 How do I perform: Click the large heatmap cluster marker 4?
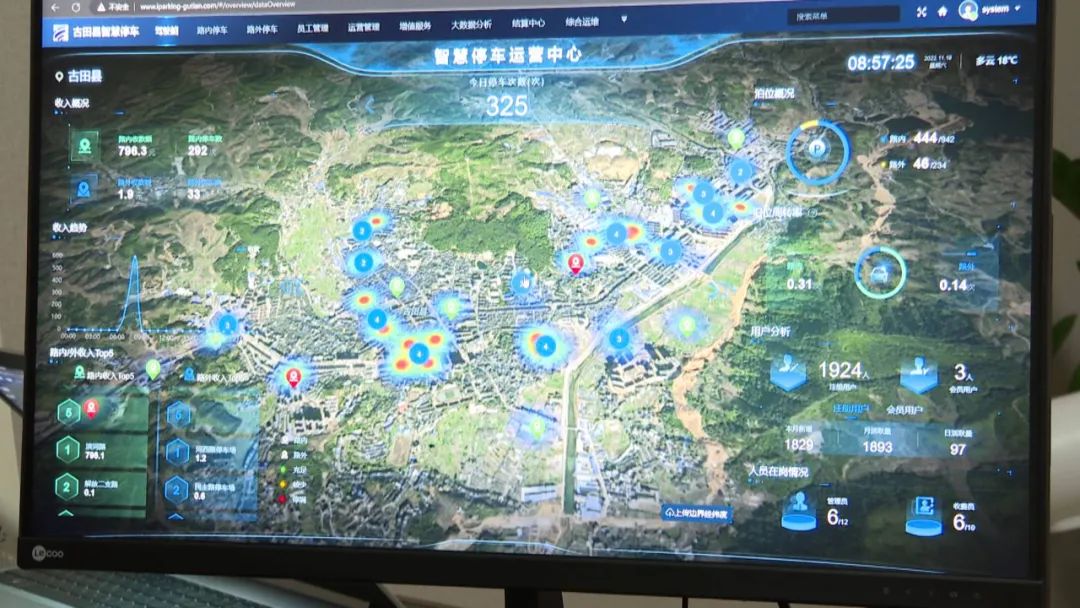click(419, 352)
